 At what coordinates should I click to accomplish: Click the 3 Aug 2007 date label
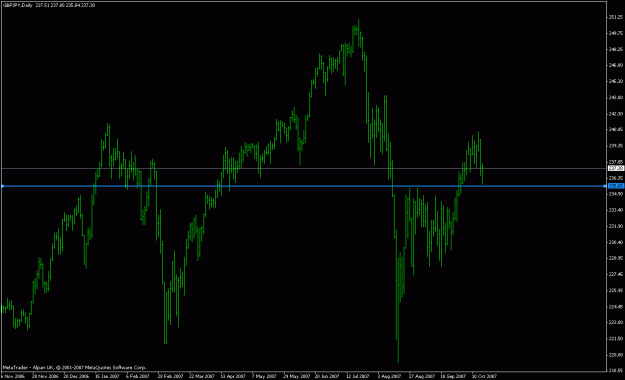tap(389, 376)
